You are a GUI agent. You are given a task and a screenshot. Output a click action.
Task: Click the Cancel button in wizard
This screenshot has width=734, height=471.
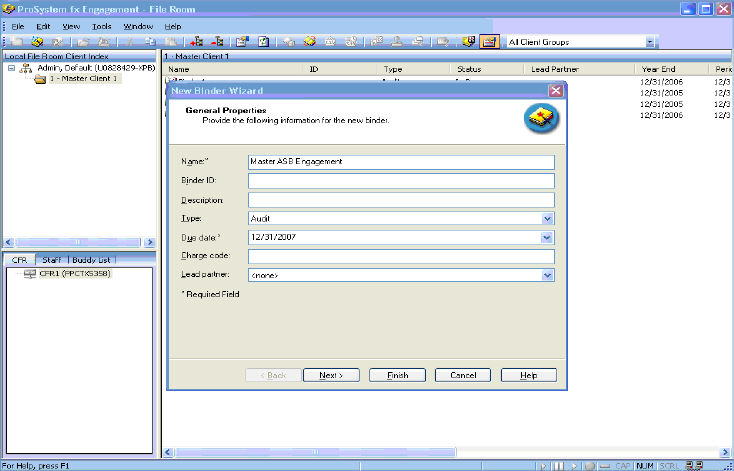(462, 375)
